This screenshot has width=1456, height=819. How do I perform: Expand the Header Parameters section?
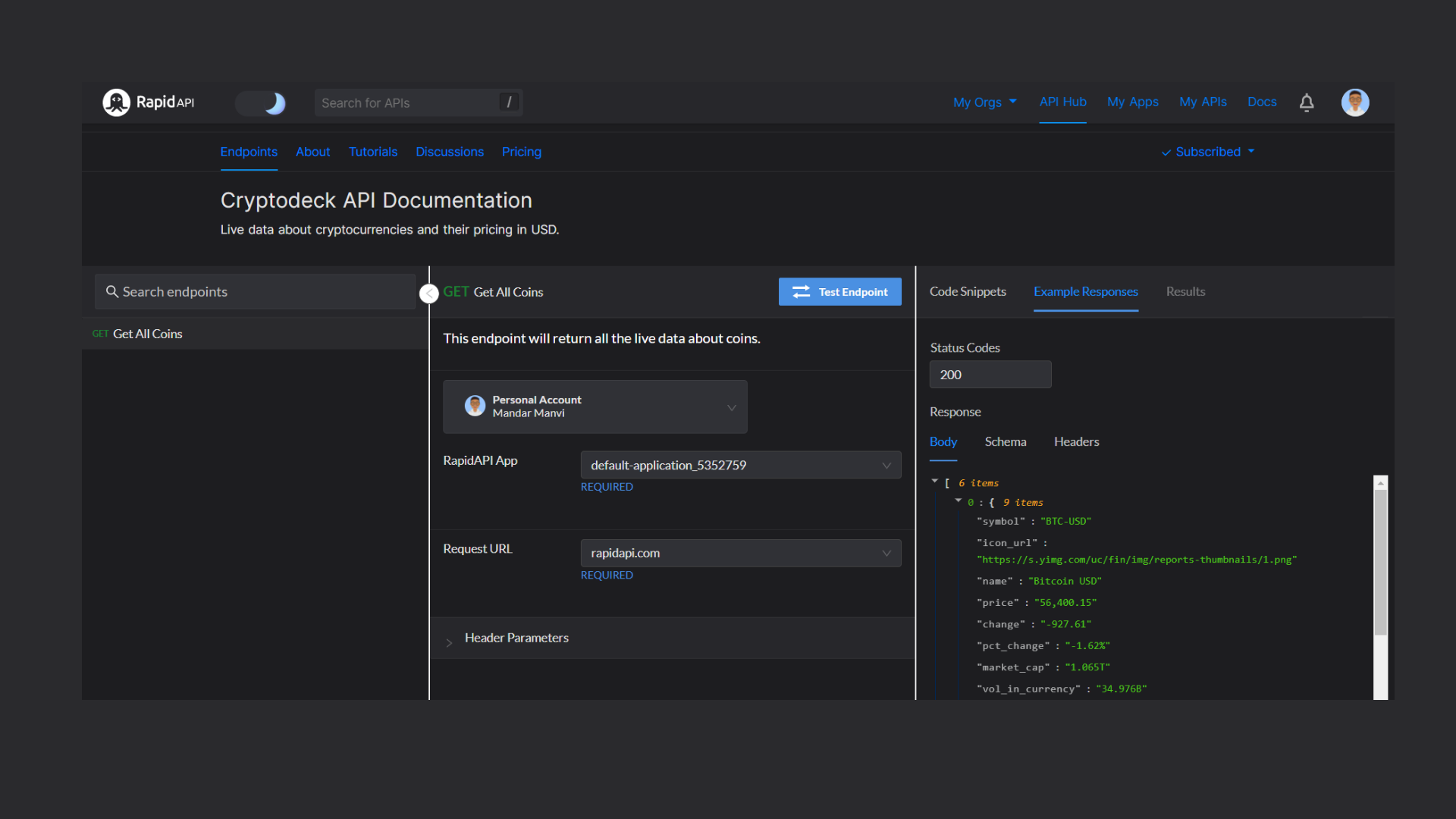[516, 639]
